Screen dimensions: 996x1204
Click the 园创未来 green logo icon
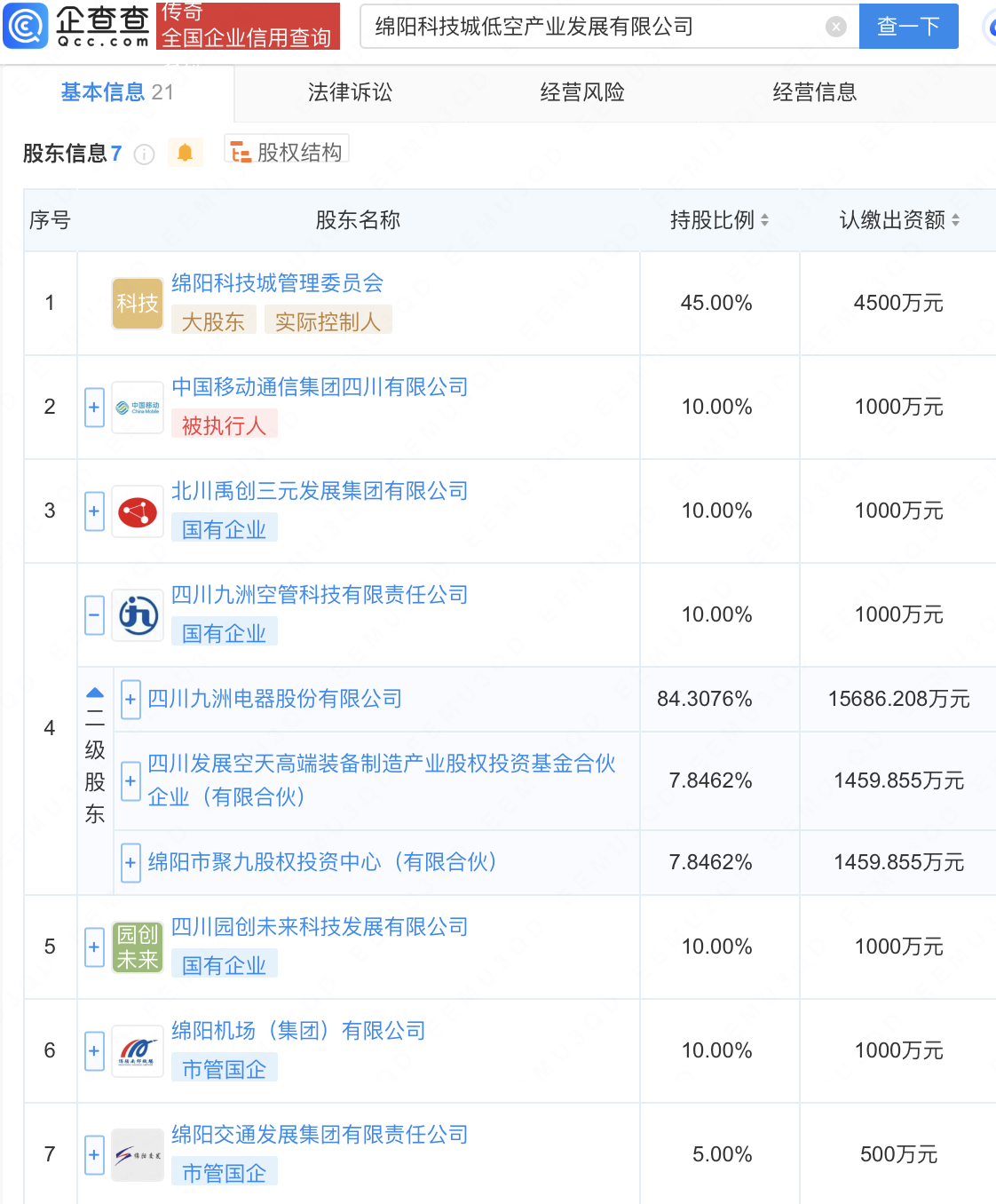[x=138, y=947]
